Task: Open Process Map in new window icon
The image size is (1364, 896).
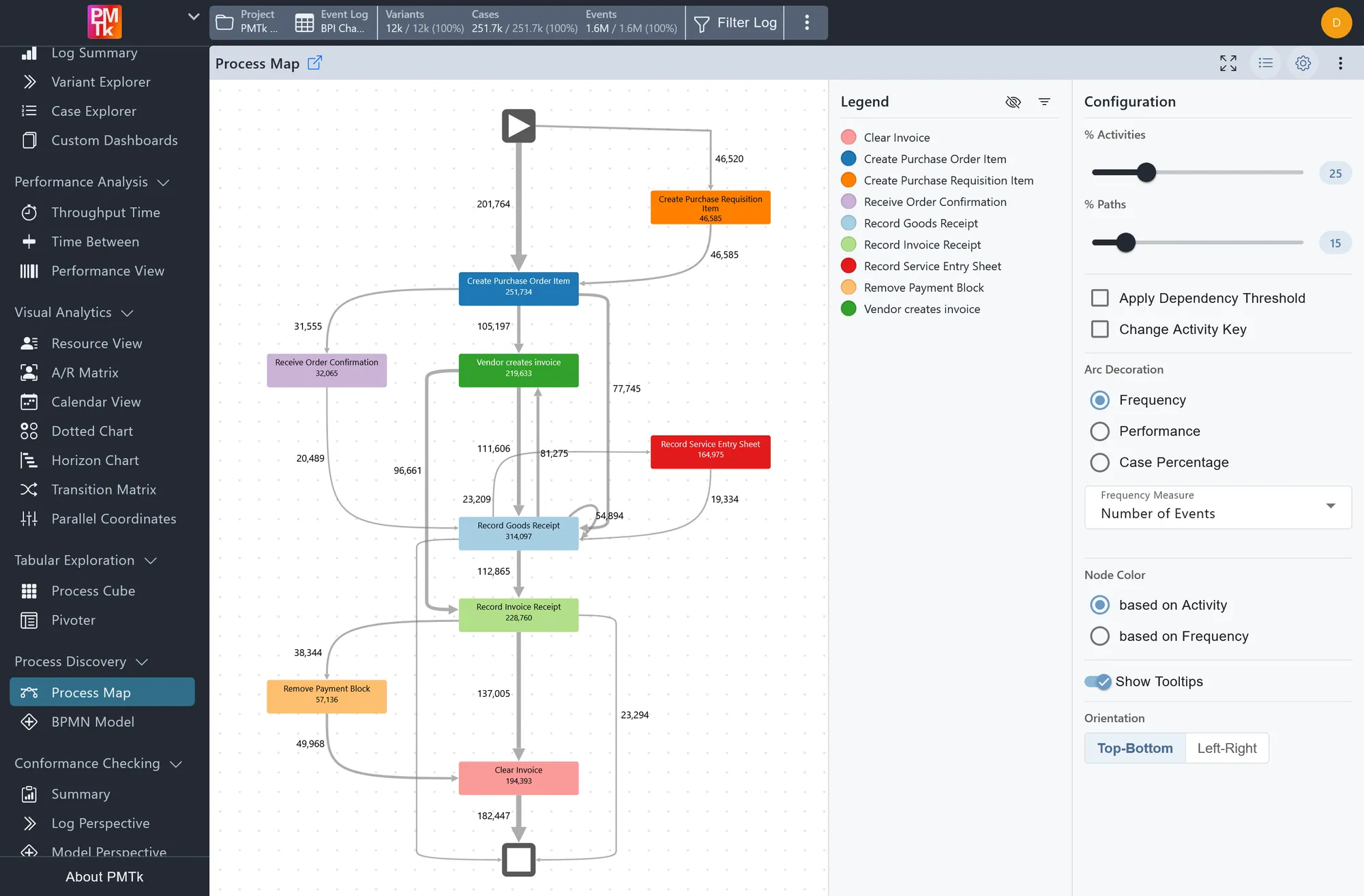Action: pyautogui.click(x=314, y=63)
